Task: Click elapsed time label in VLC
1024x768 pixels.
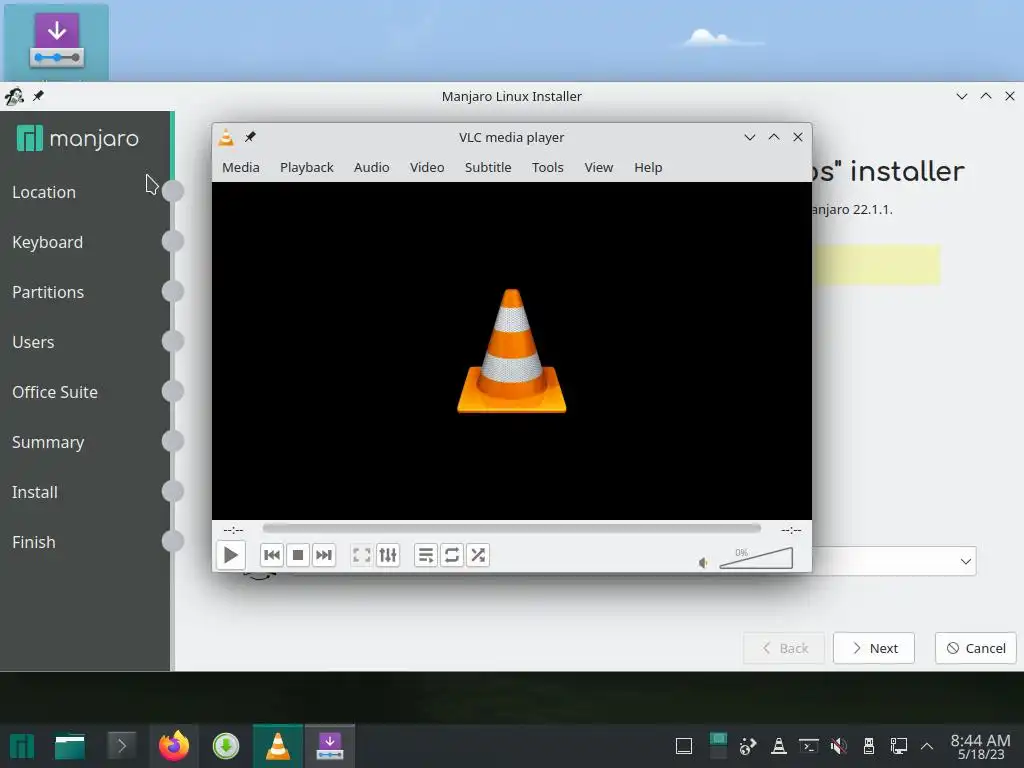Action: click(233, 530)
